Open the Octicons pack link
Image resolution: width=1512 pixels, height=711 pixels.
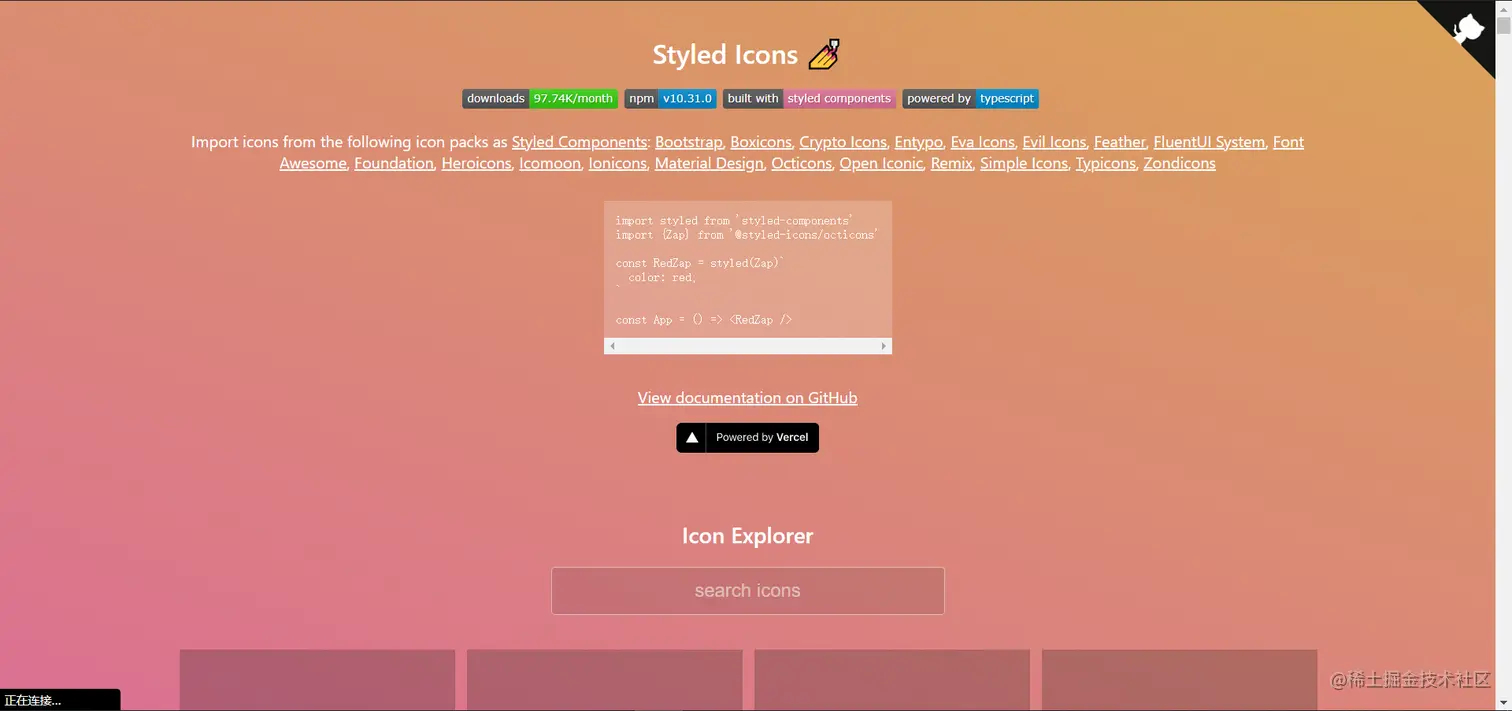801,163
